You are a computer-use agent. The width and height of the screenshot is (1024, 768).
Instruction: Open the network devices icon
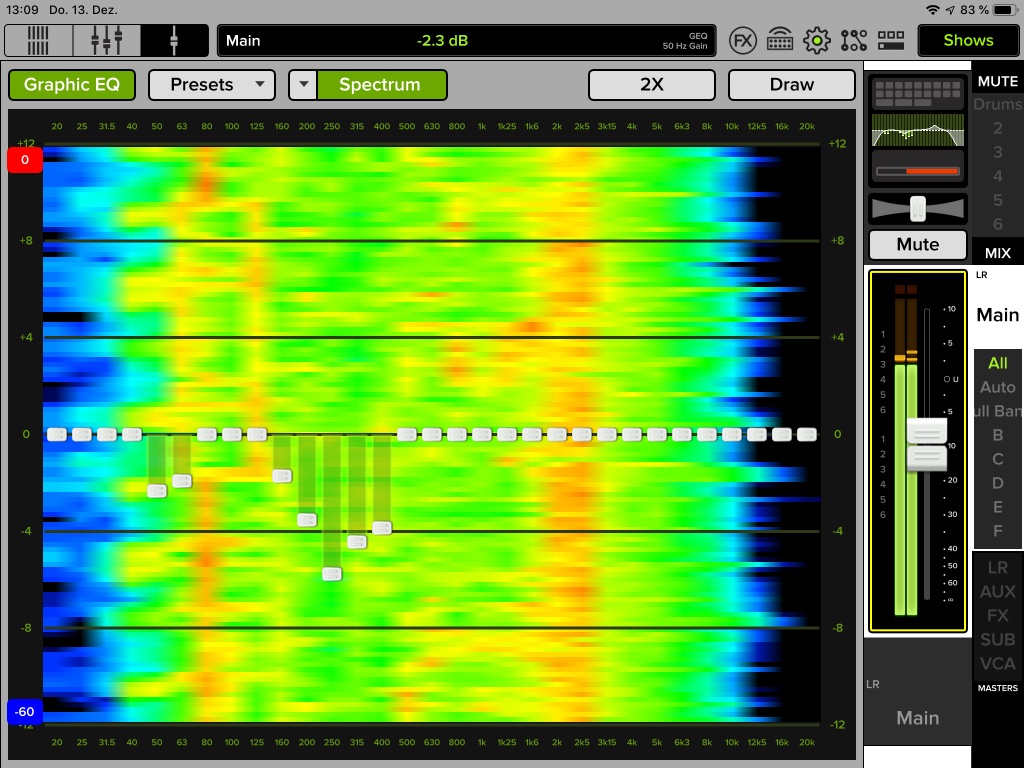(x=780, y=41)
